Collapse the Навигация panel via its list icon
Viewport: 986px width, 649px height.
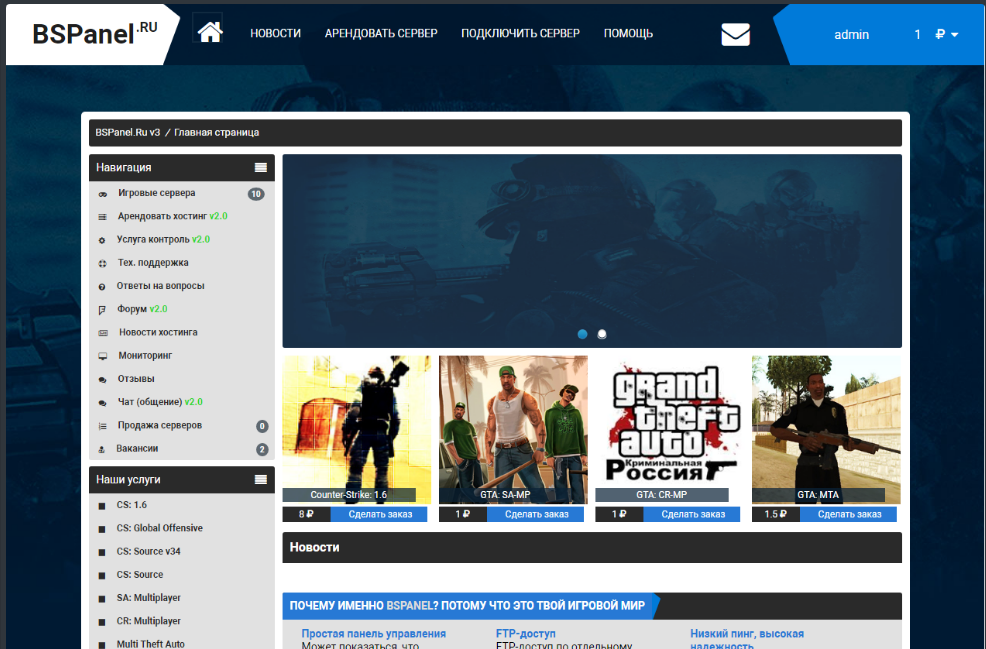click(x=261, y=168)
